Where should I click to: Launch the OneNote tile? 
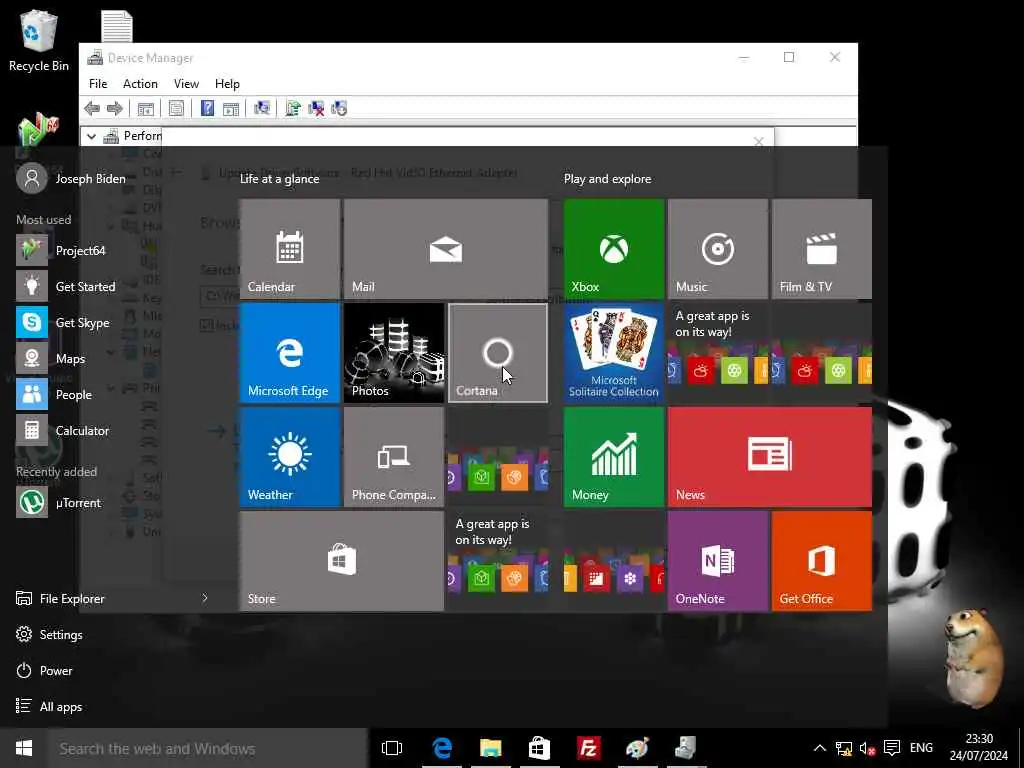coord(718,560)
